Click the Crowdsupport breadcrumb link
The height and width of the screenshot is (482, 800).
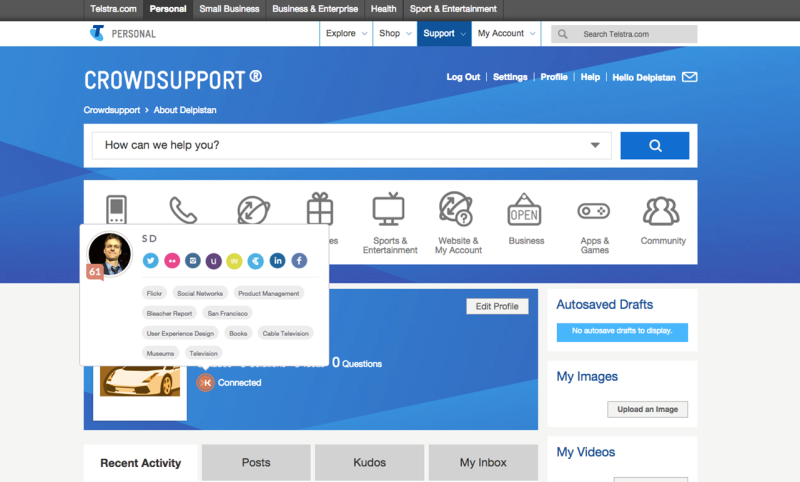(x=112, y=110)
